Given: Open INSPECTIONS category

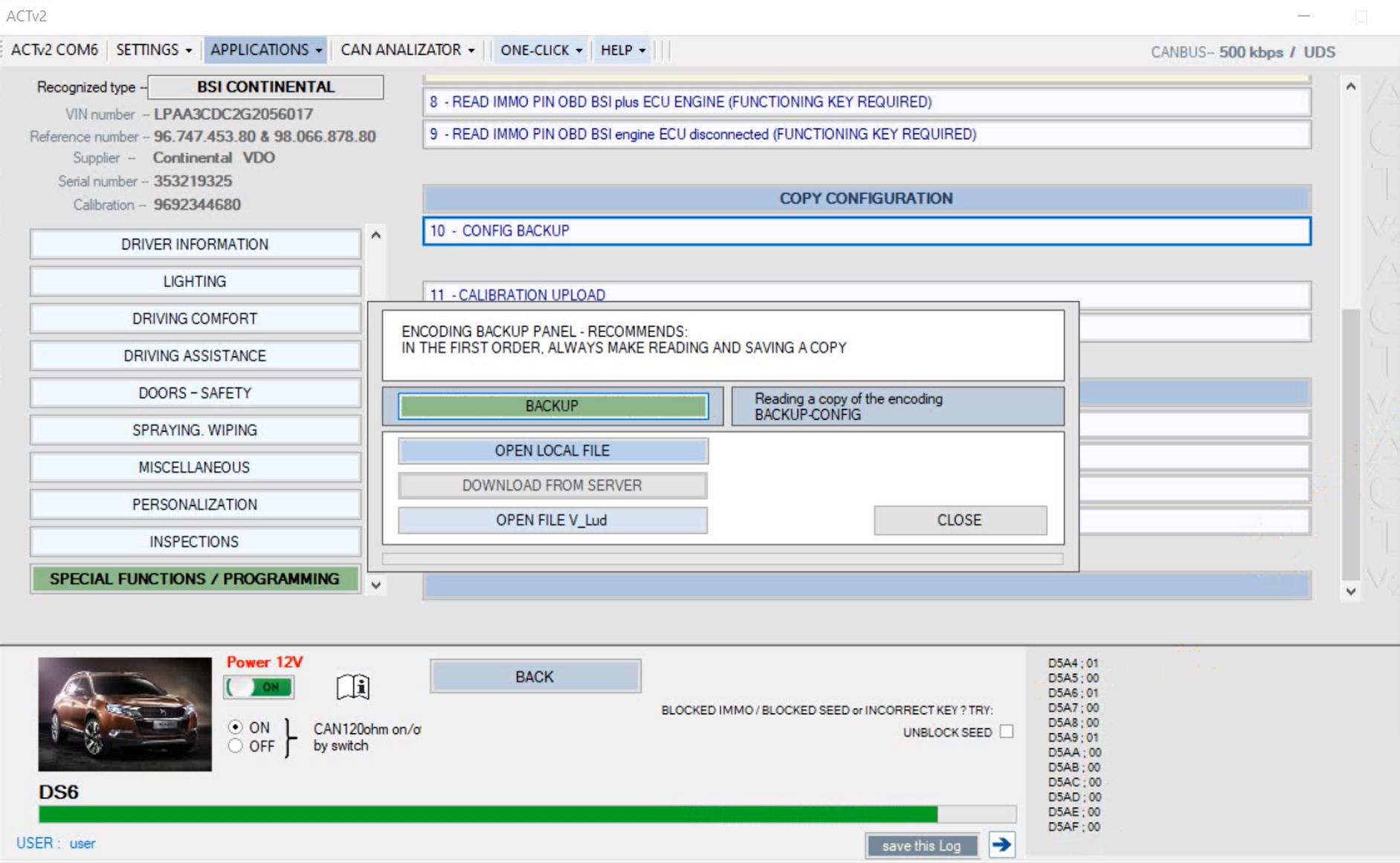Looking at the screenshot, I should pos(195,542).
